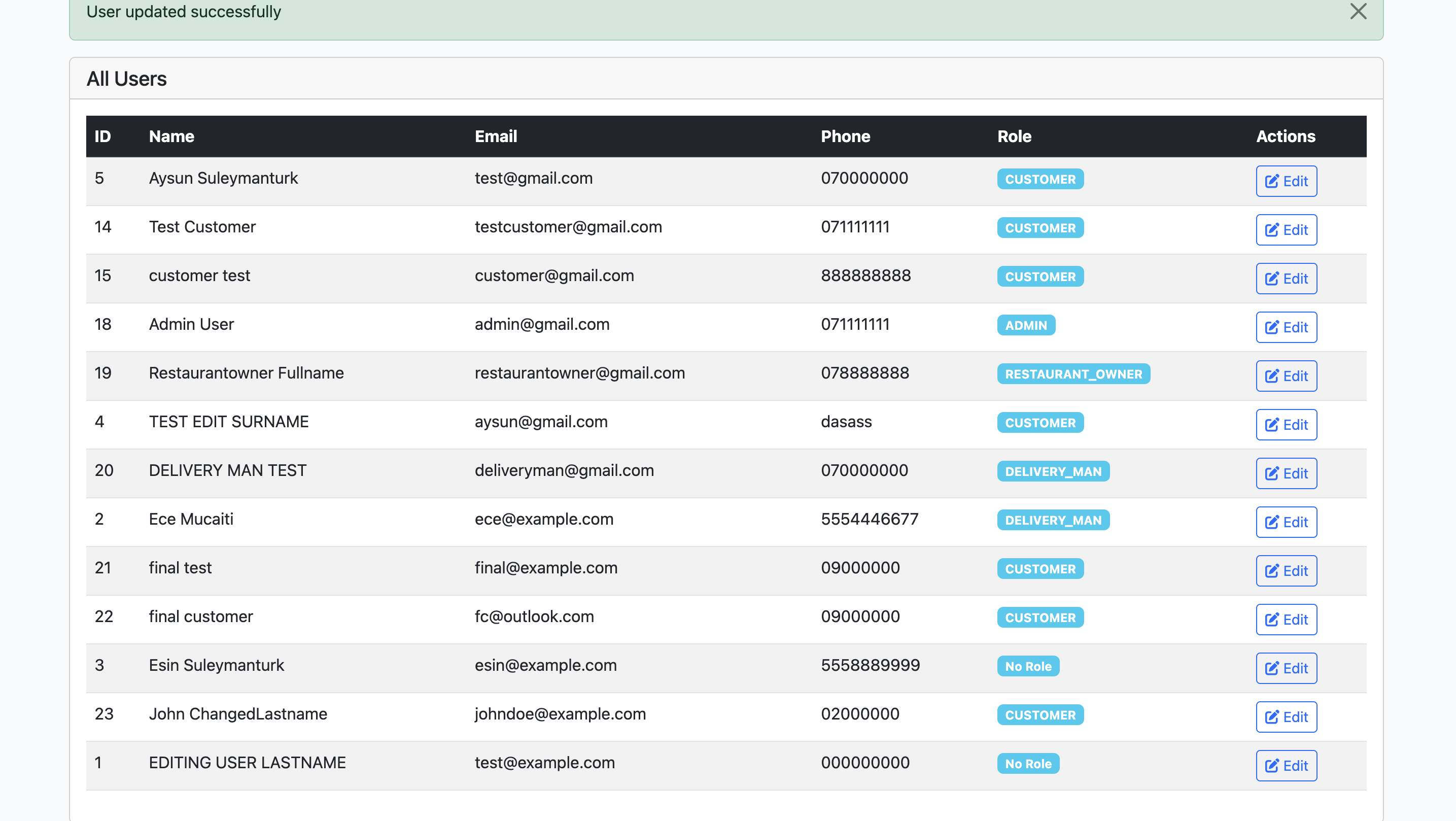Dismiss the 'User updated successfully' alert

coord(1358,11)
